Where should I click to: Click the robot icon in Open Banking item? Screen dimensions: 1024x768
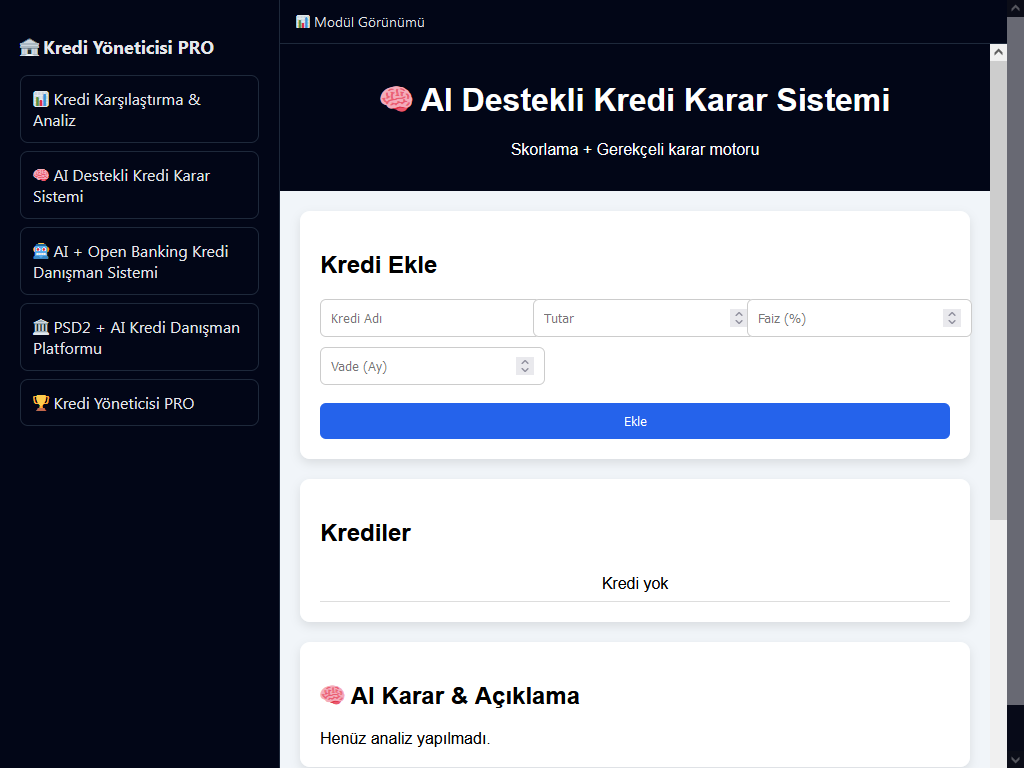(x=41, y=252)
